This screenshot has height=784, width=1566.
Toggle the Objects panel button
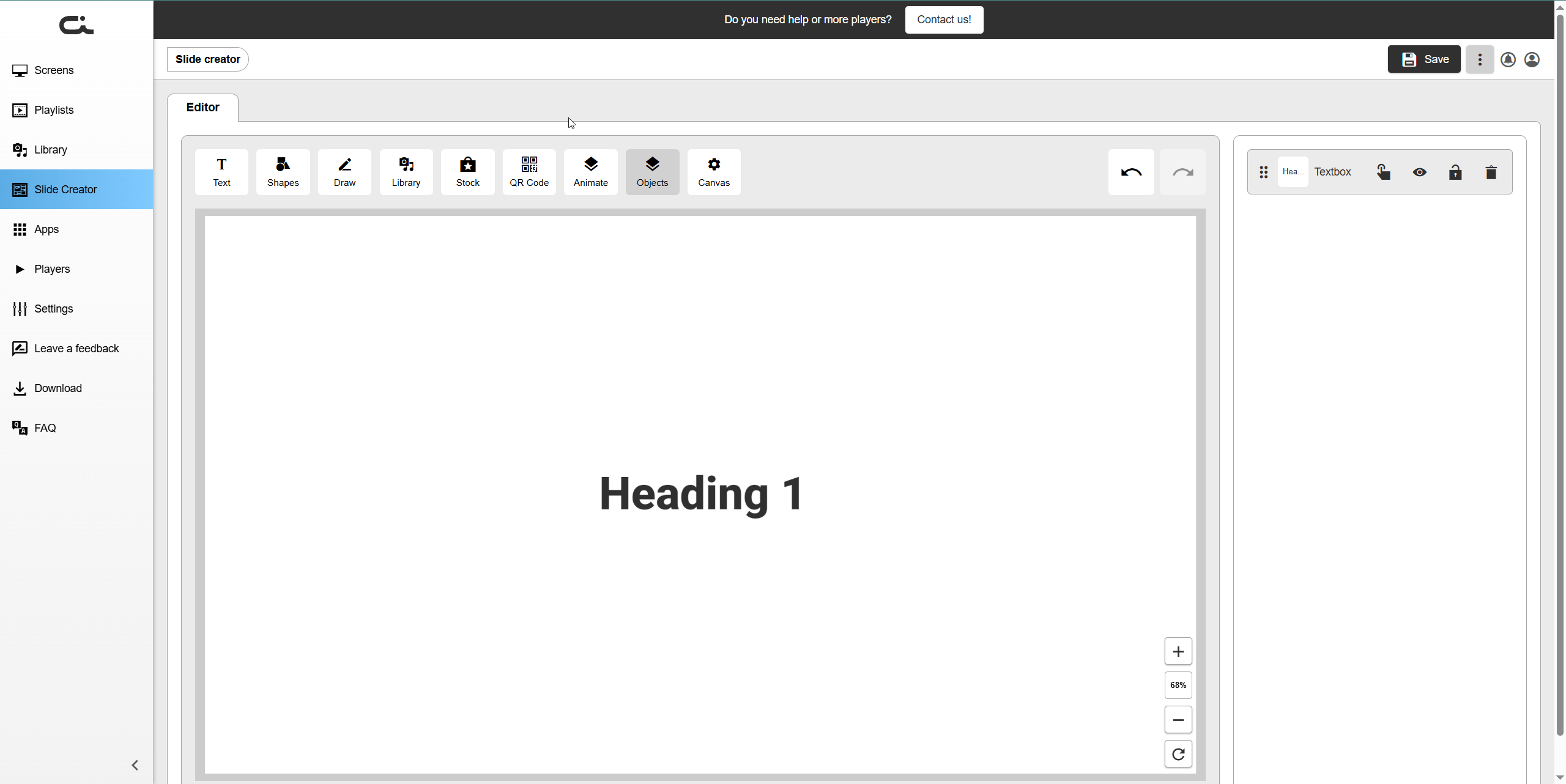pyautogui.click(x=652, y=172)
